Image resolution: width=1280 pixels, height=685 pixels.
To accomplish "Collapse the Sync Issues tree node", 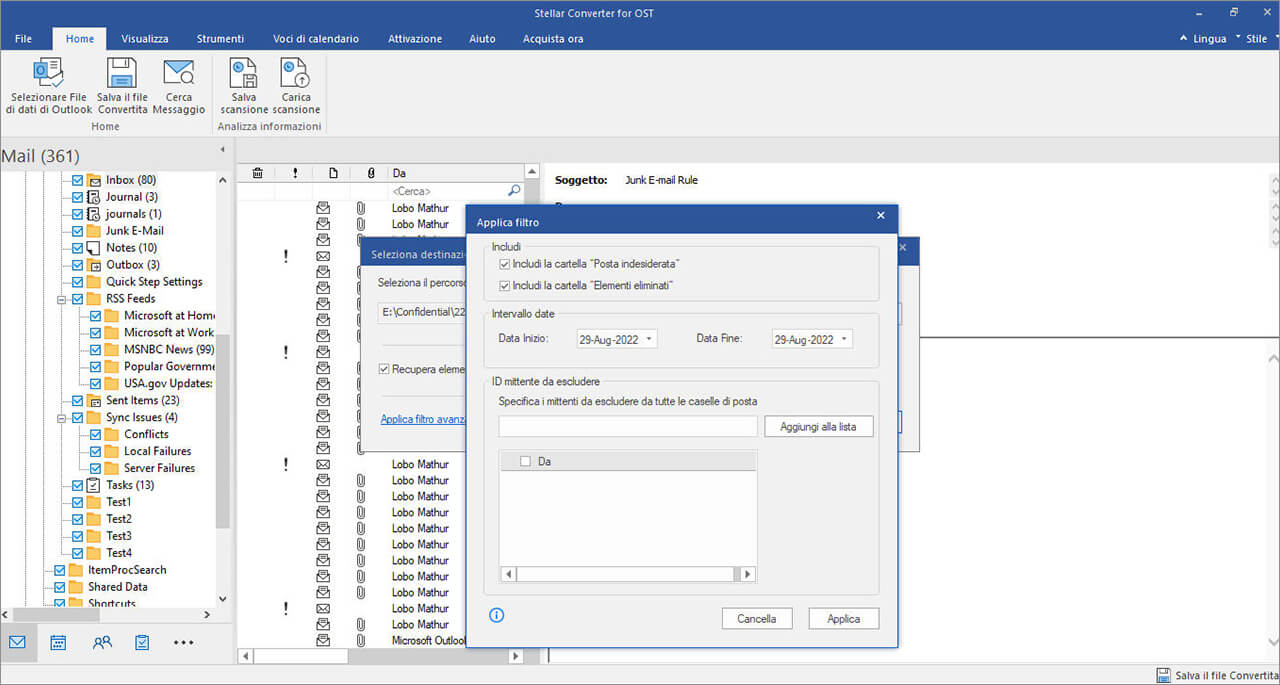I will pyautogui.click(x=61, y=417).
